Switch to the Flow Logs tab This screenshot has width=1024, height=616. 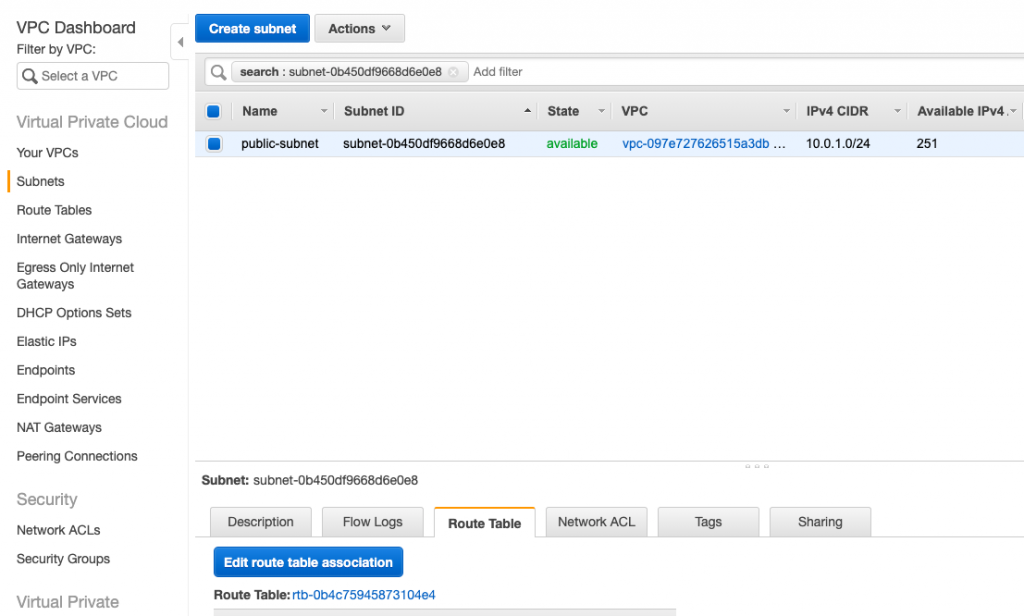(372, 522)
